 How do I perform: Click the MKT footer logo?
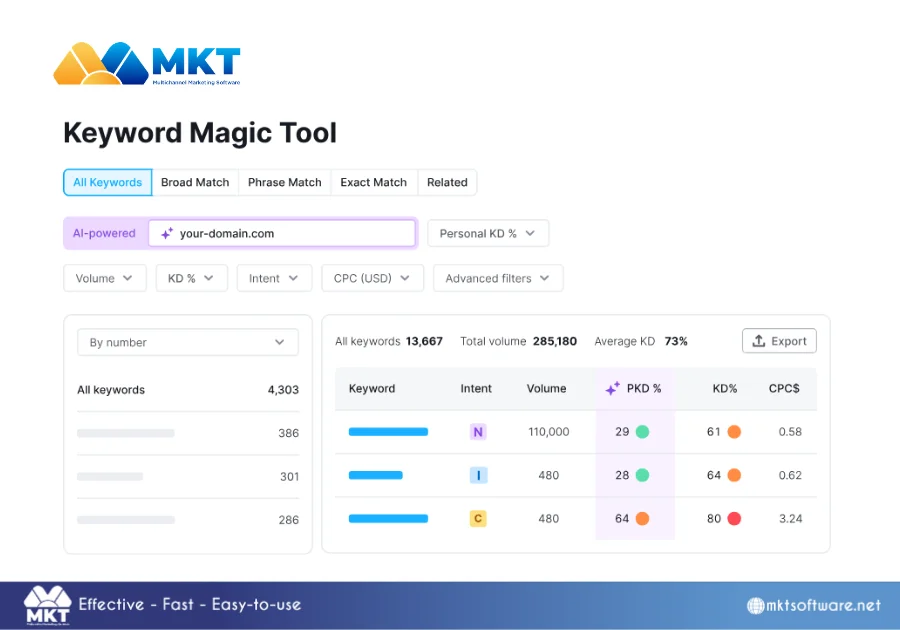coord(48,605)
